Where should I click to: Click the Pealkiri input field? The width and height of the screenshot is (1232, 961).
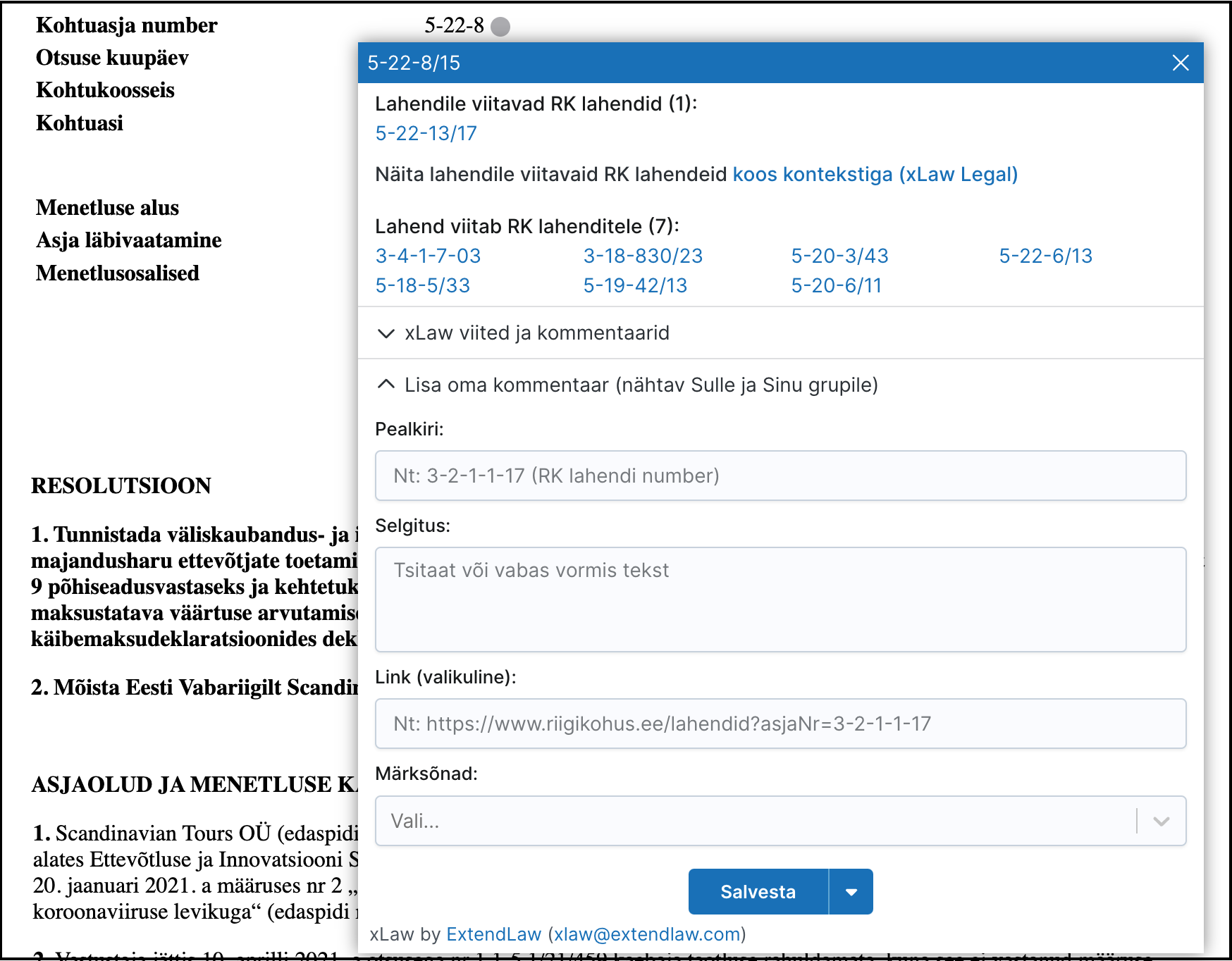(x=780, y=476)
